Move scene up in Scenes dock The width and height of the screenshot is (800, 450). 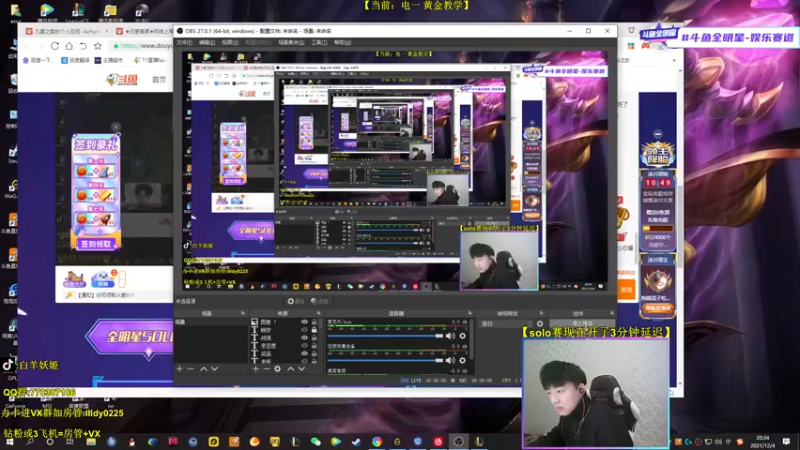click(203, 368)
